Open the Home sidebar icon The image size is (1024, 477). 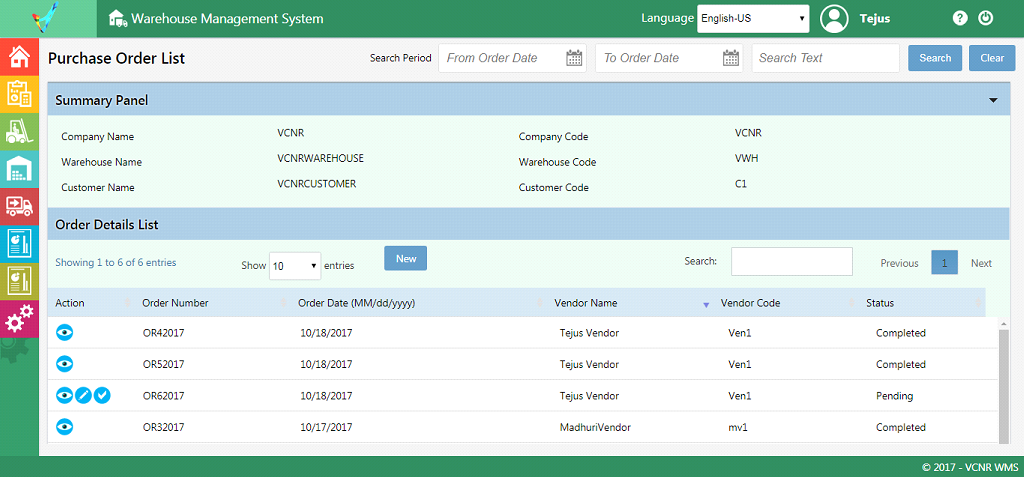point(19,57)
